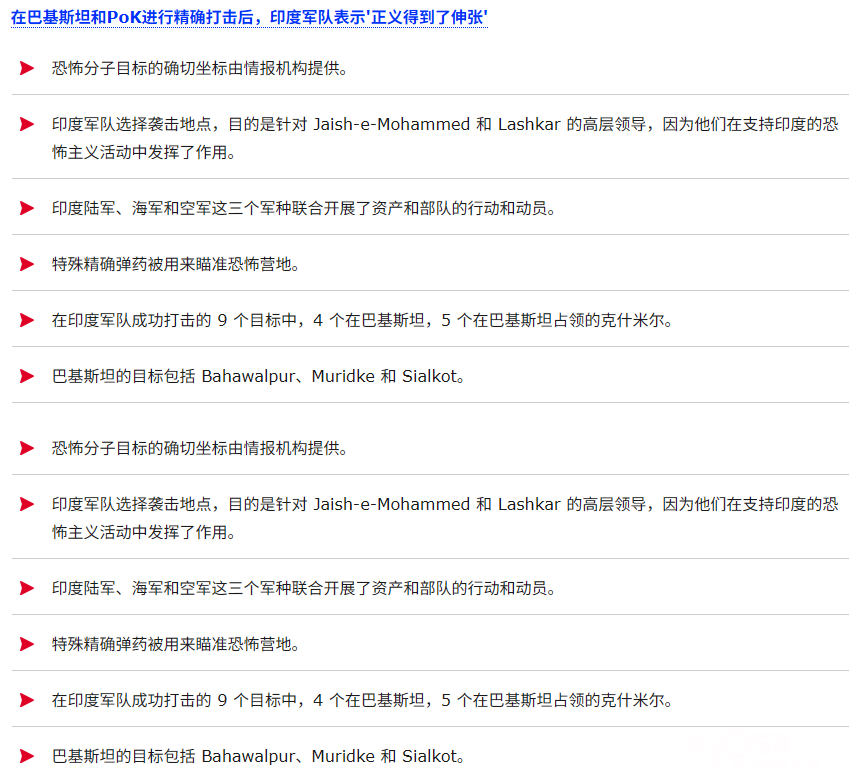
Task: Click red arrow beside first 恐怖分子目标的确切坐标 bullet
Action: pyautogui.click(x=27, y=68)
